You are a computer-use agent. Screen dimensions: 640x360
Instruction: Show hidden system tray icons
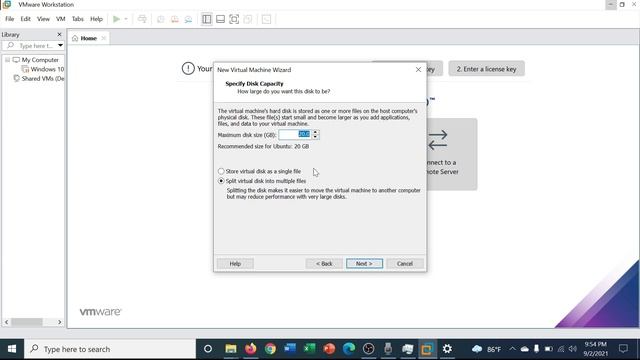pyautogui.click(x=512, y=349)
